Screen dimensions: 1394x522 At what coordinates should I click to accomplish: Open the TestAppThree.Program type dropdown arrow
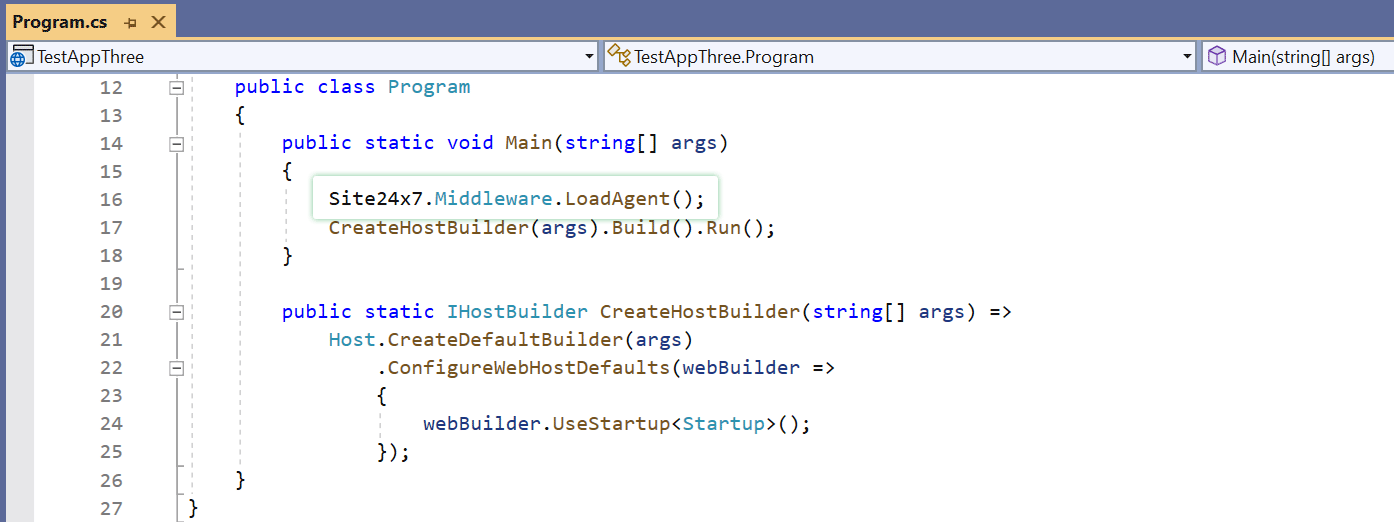[x=1187, y=57]
